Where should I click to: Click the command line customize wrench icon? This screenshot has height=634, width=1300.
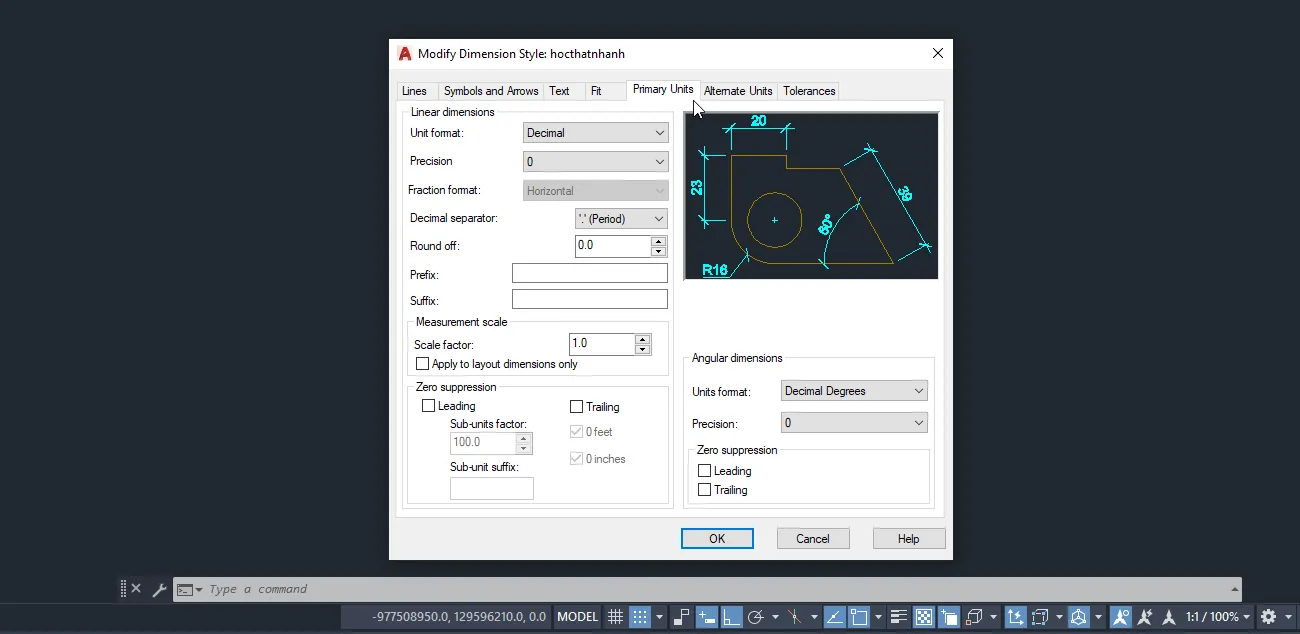click(159, 590)
